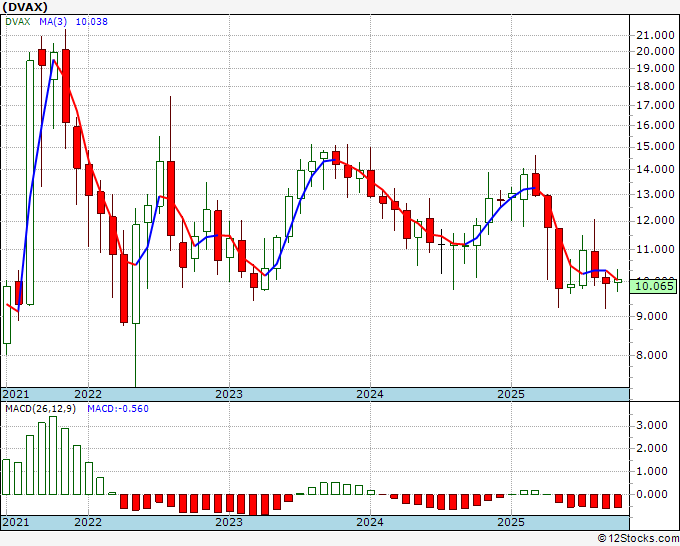Click 2022 on the price chart time axis
Image resolution: width=680 pixels, height=546 pixels.
tap(88, 394)
